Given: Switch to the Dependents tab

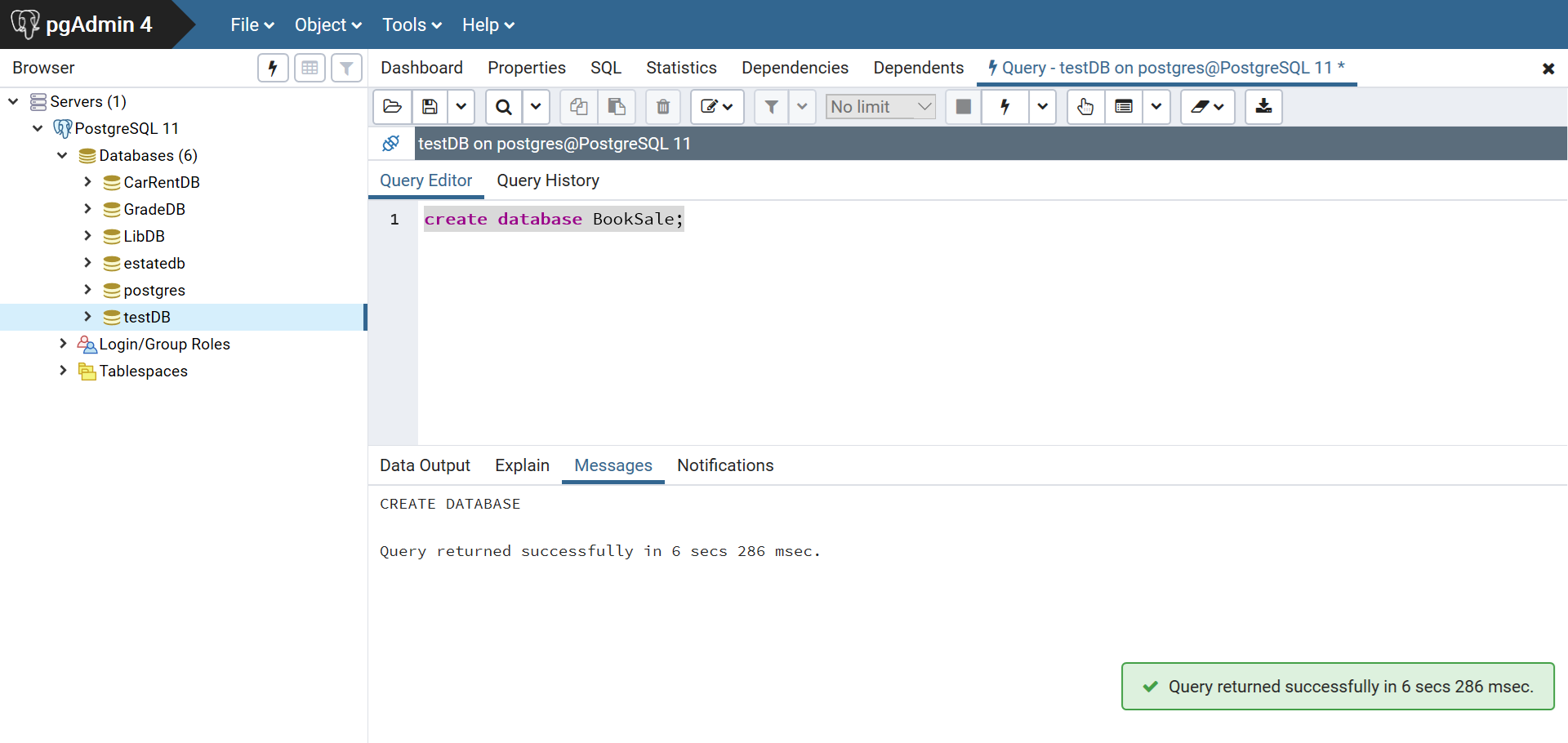Looking at the screenshot, I should [918, 68].
